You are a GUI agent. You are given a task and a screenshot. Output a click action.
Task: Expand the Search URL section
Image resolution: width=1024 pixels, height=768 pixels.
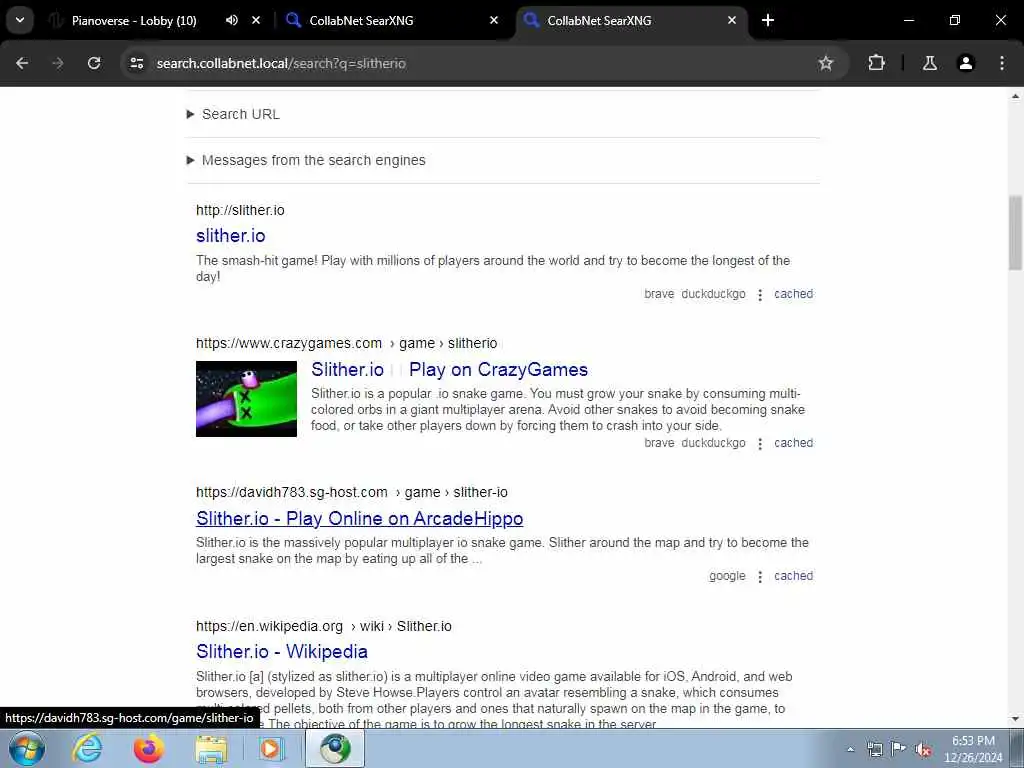coord(233,114)
